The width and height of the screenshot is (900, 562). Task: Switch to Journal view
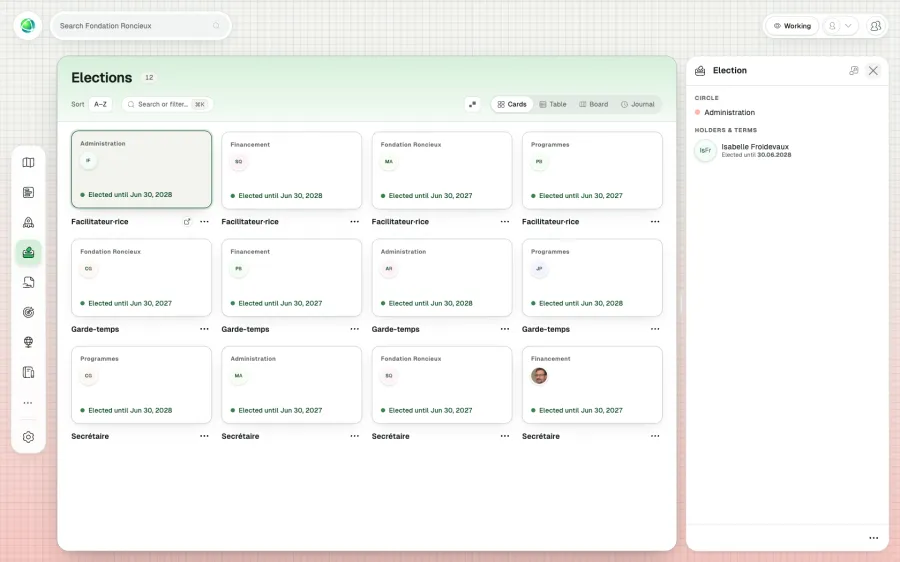[638, 104]
